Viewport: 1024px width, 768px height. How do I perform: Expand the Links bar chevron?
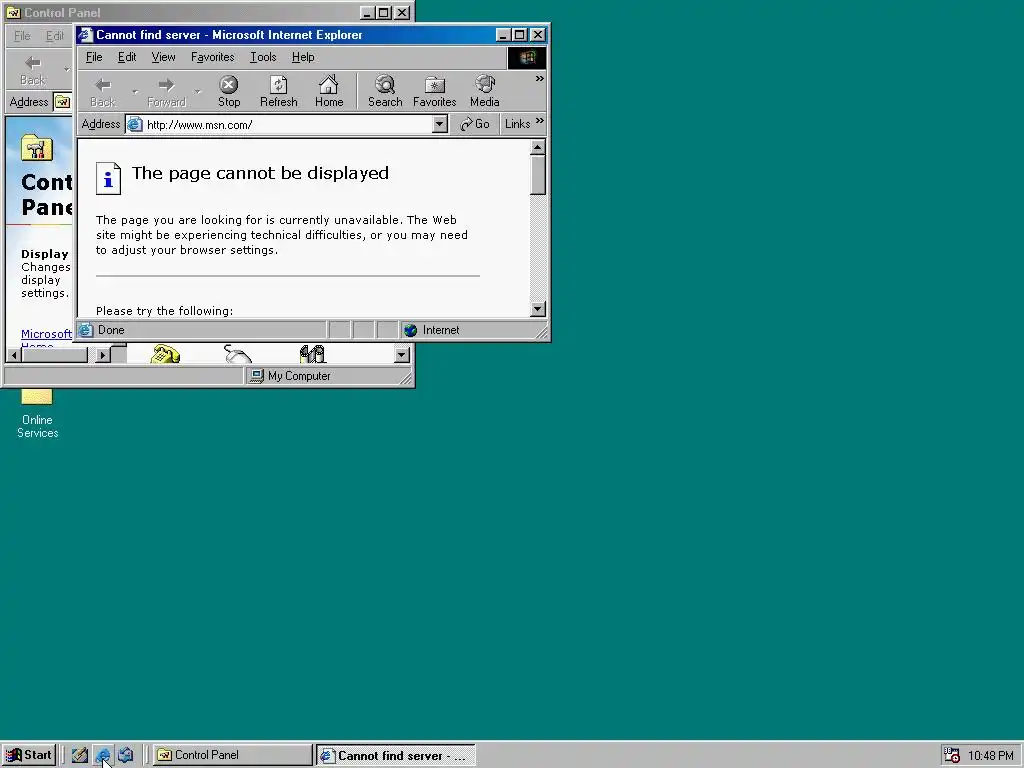click(x=539, y=121)
